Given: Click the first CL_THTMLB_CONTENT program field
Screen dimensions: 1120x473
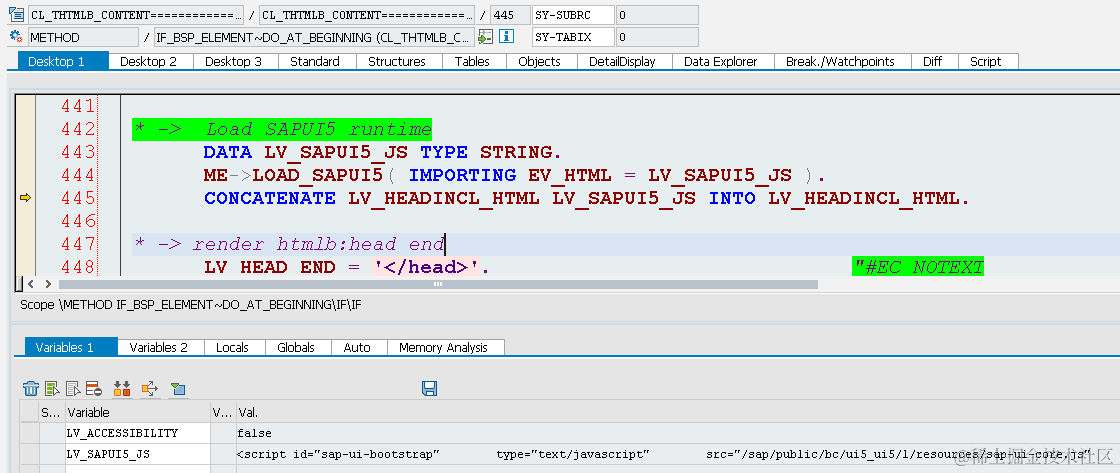Looking at the screenshot, I should [136, 15].
